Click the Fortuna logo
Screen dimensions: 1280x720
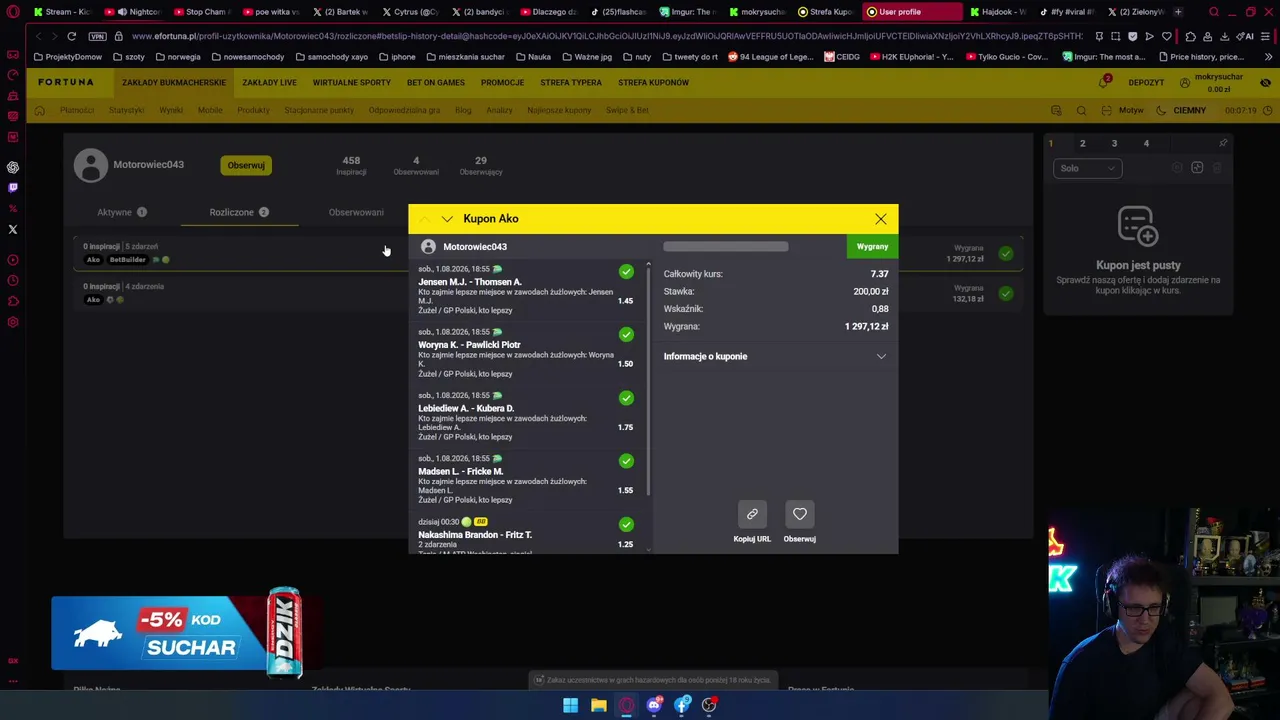66,83
